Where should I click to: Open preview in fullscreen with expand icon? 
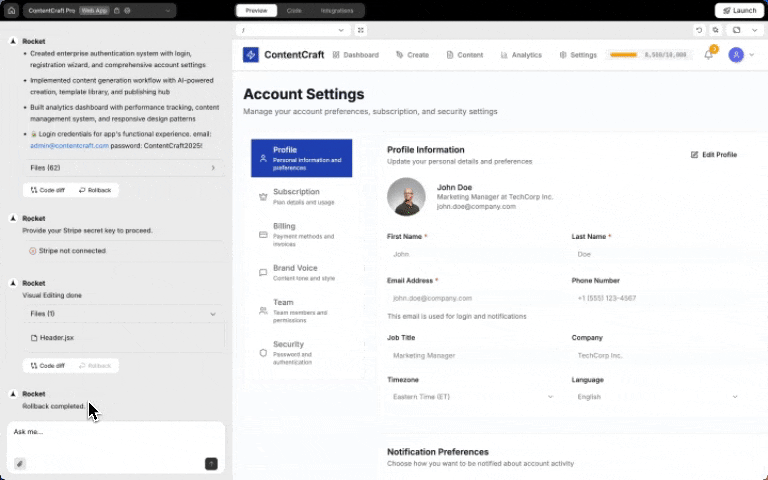coord(360,30)
